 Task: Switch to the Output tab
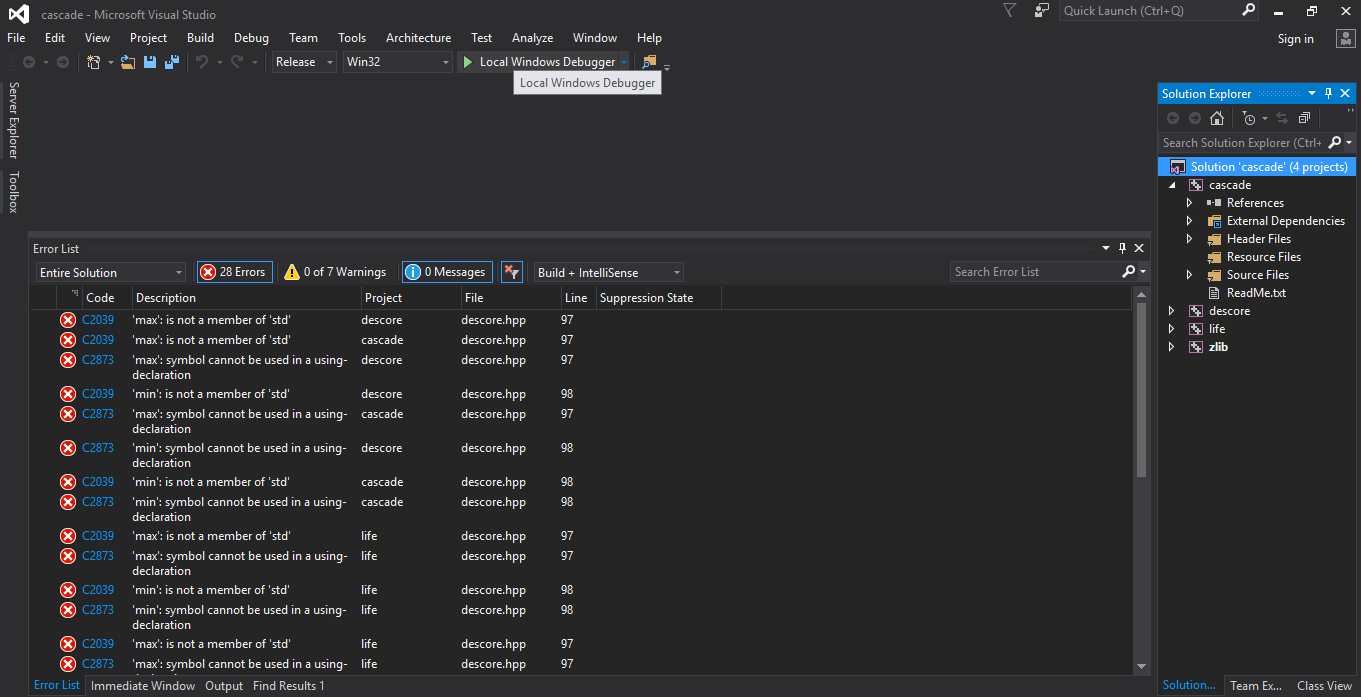[224, 686]
